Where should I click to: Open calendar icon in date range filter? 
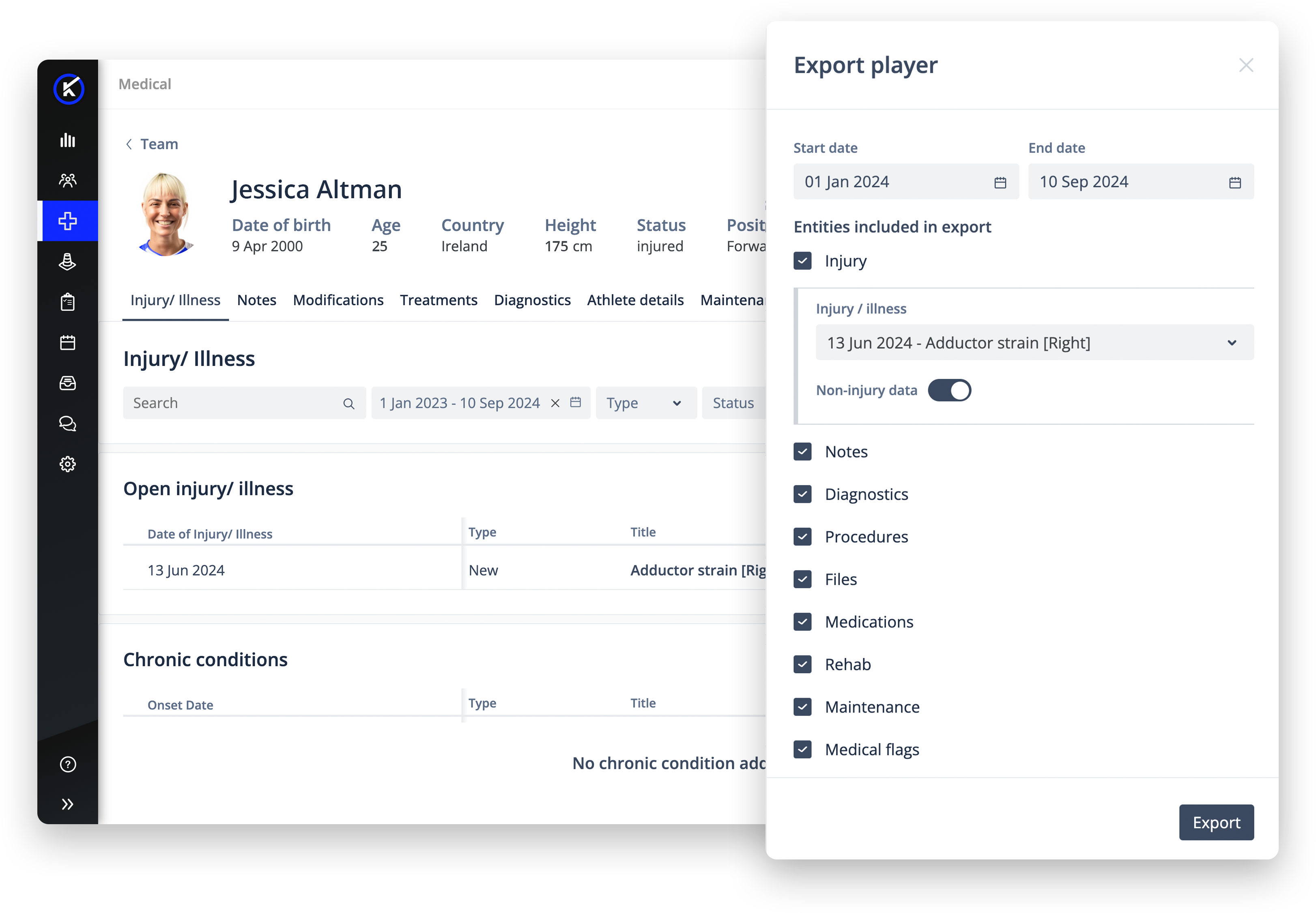(576, 403)
